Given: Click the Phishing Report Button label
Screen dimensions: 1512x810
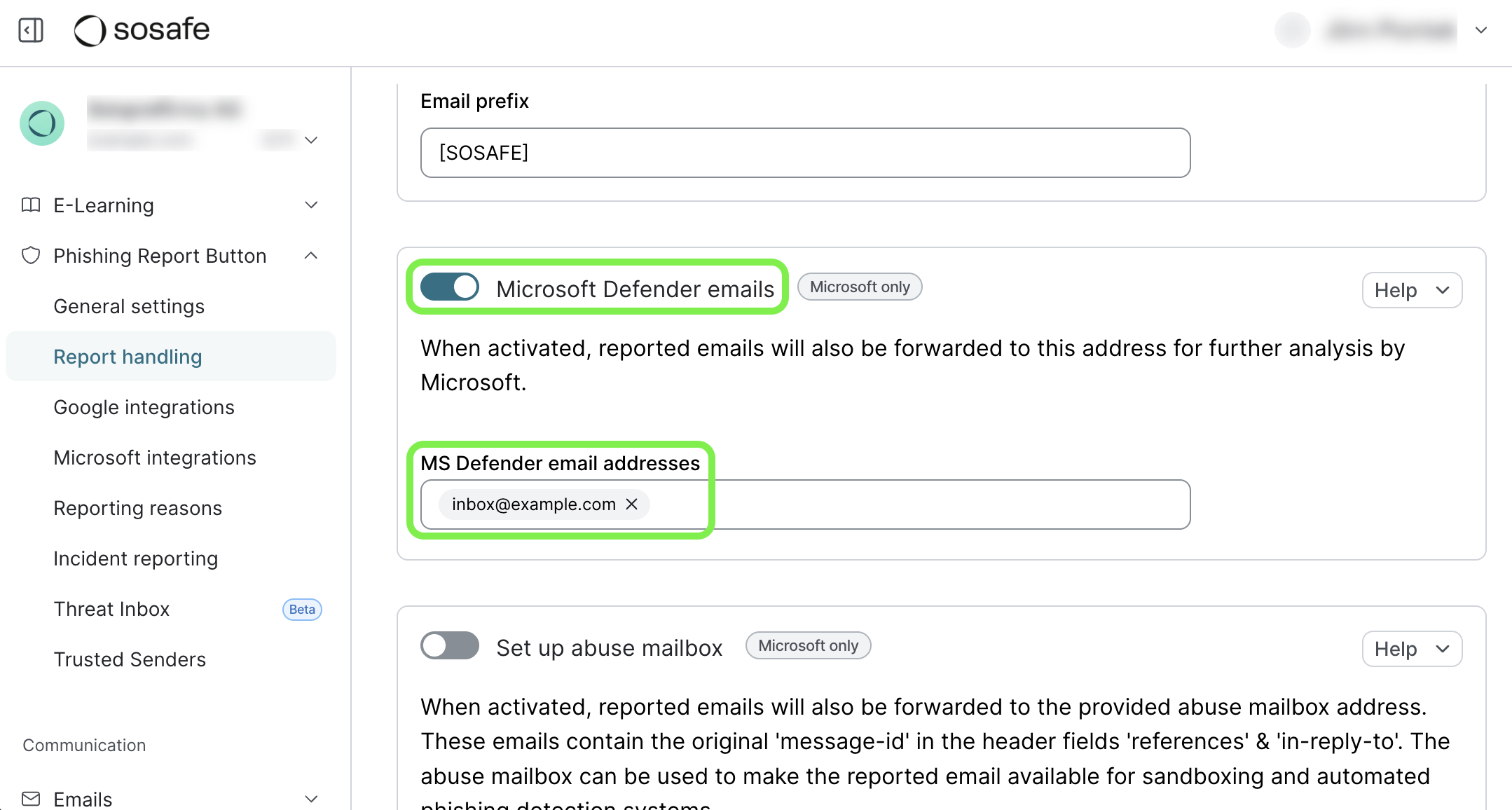Looking at the screenshot, I should click(x=160, y=256).
